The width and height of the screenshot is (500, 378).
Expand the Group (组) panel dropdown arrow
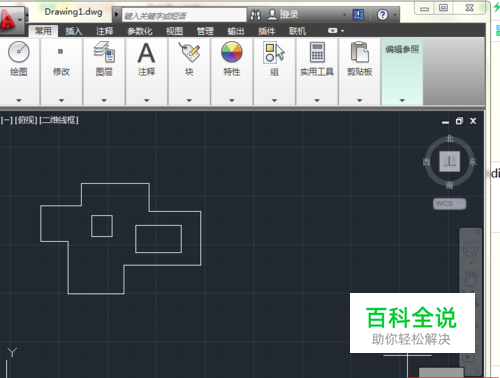click(x=274, y=100)
